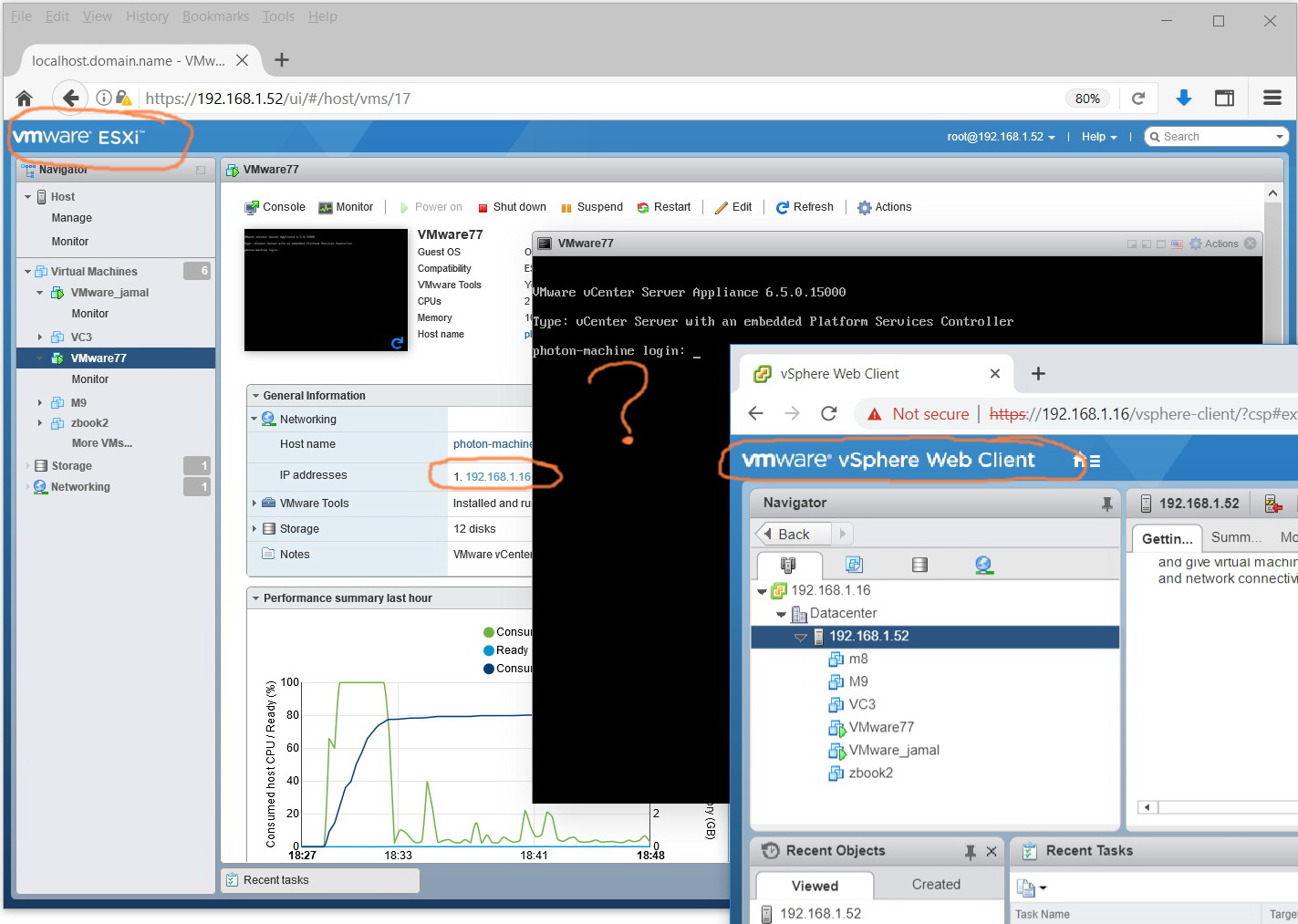Screen dimensions: 1298x924
Task: Collapse the General Information section
Action: [x=256, y=396]
